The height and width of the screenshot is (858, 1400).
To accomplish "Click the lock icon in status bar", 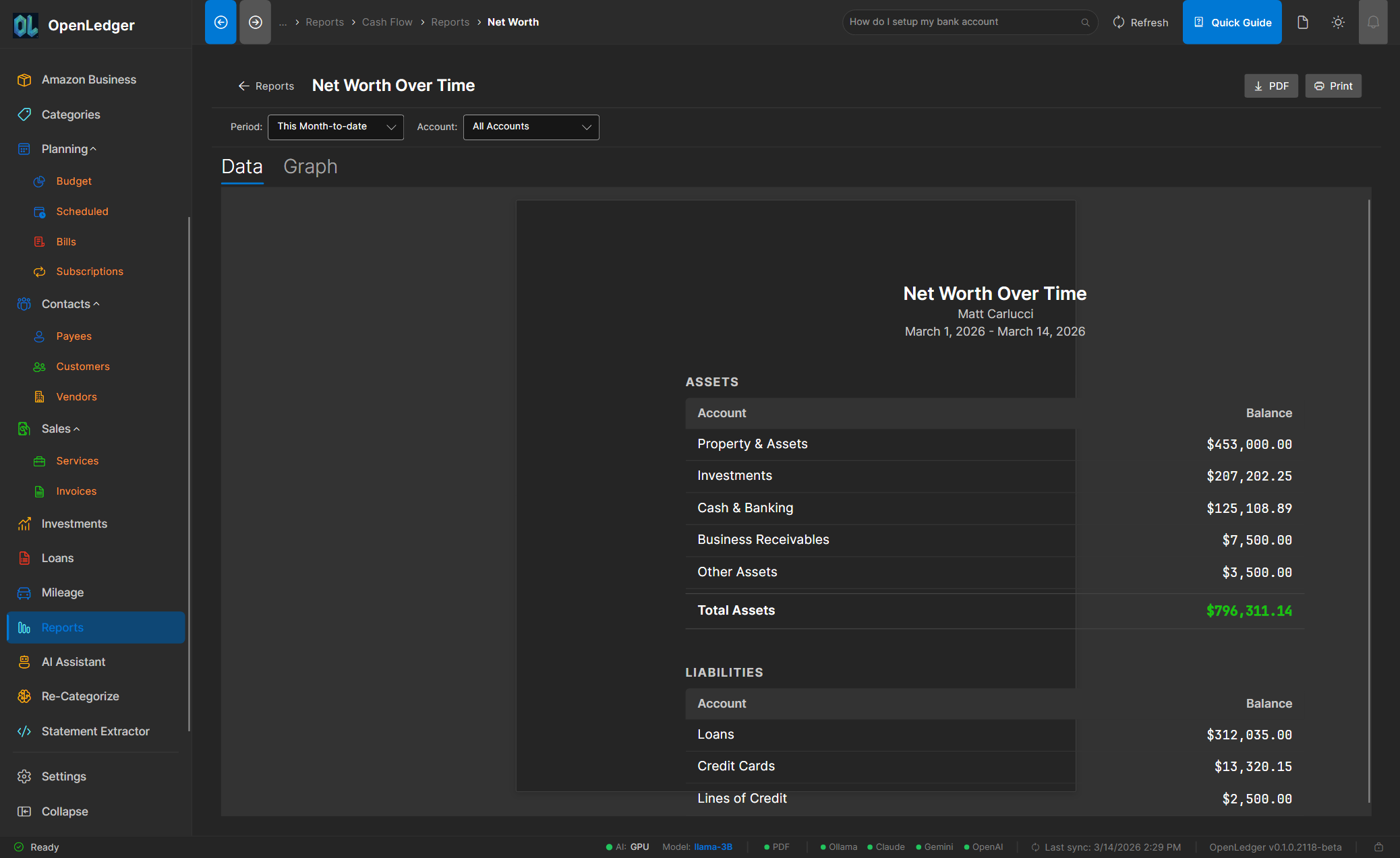I will click(1378, 847).
